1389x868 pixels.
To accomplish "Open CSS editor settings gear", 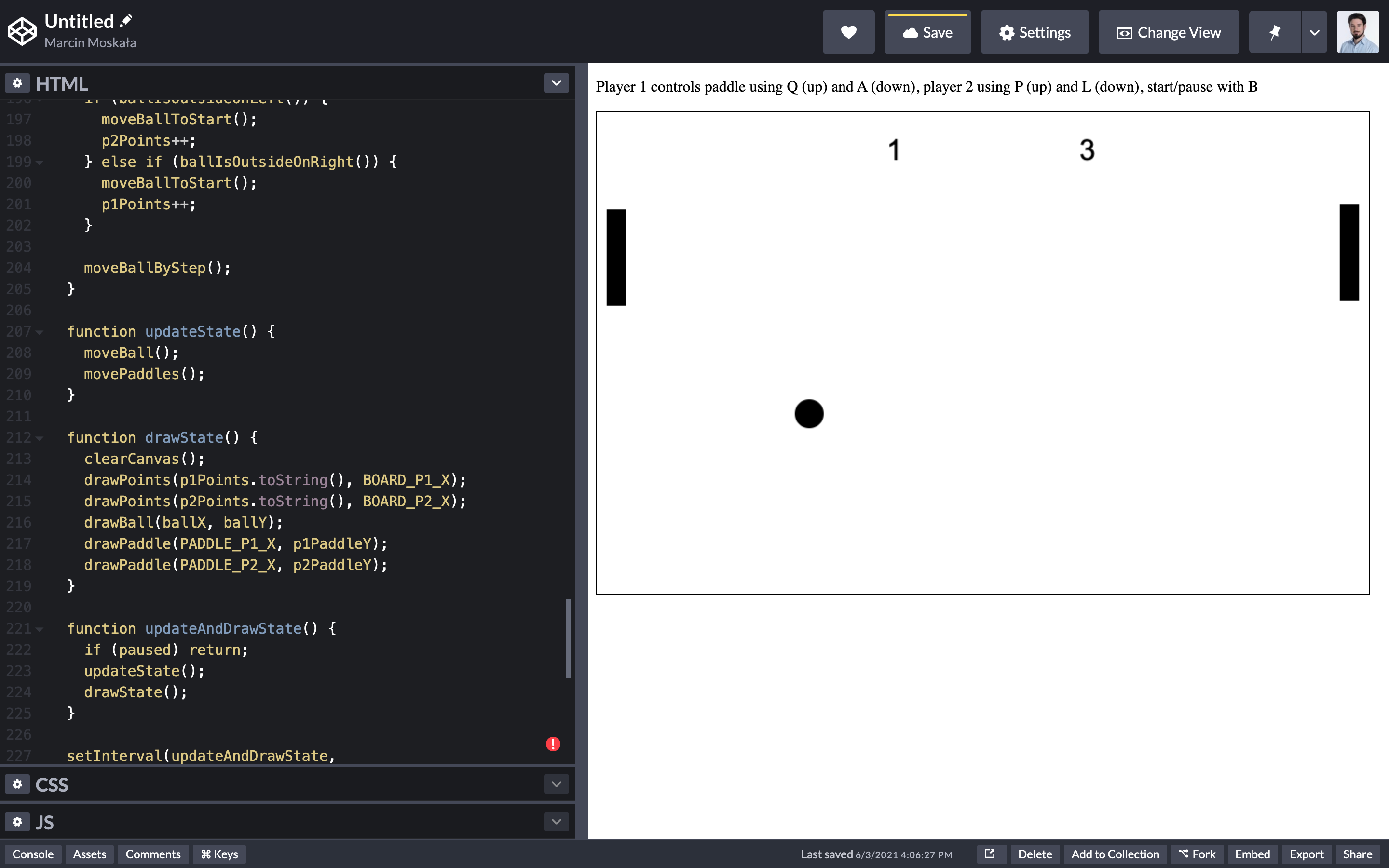I will 17,784.
